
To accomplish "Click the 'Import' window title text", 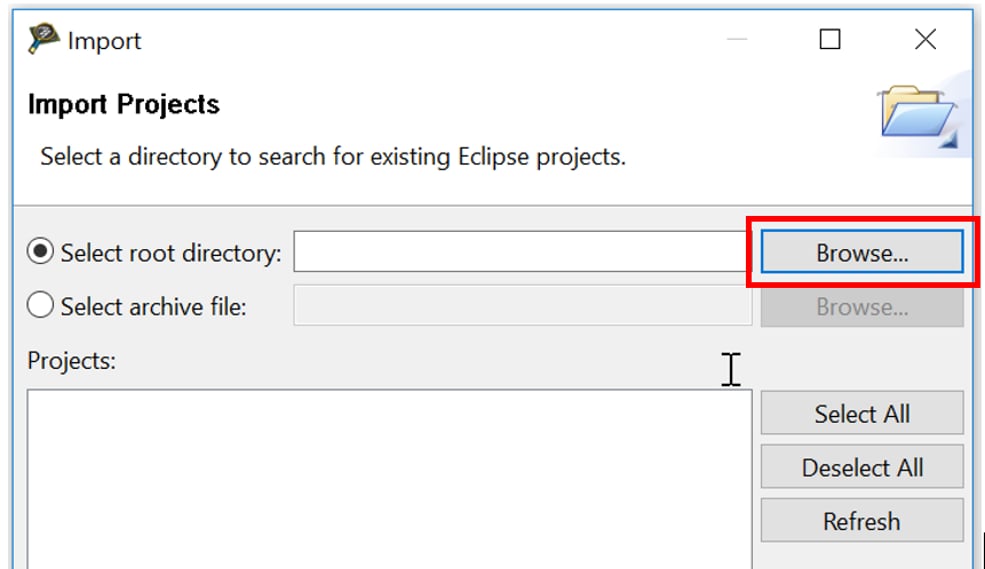I will pos(104,41).
